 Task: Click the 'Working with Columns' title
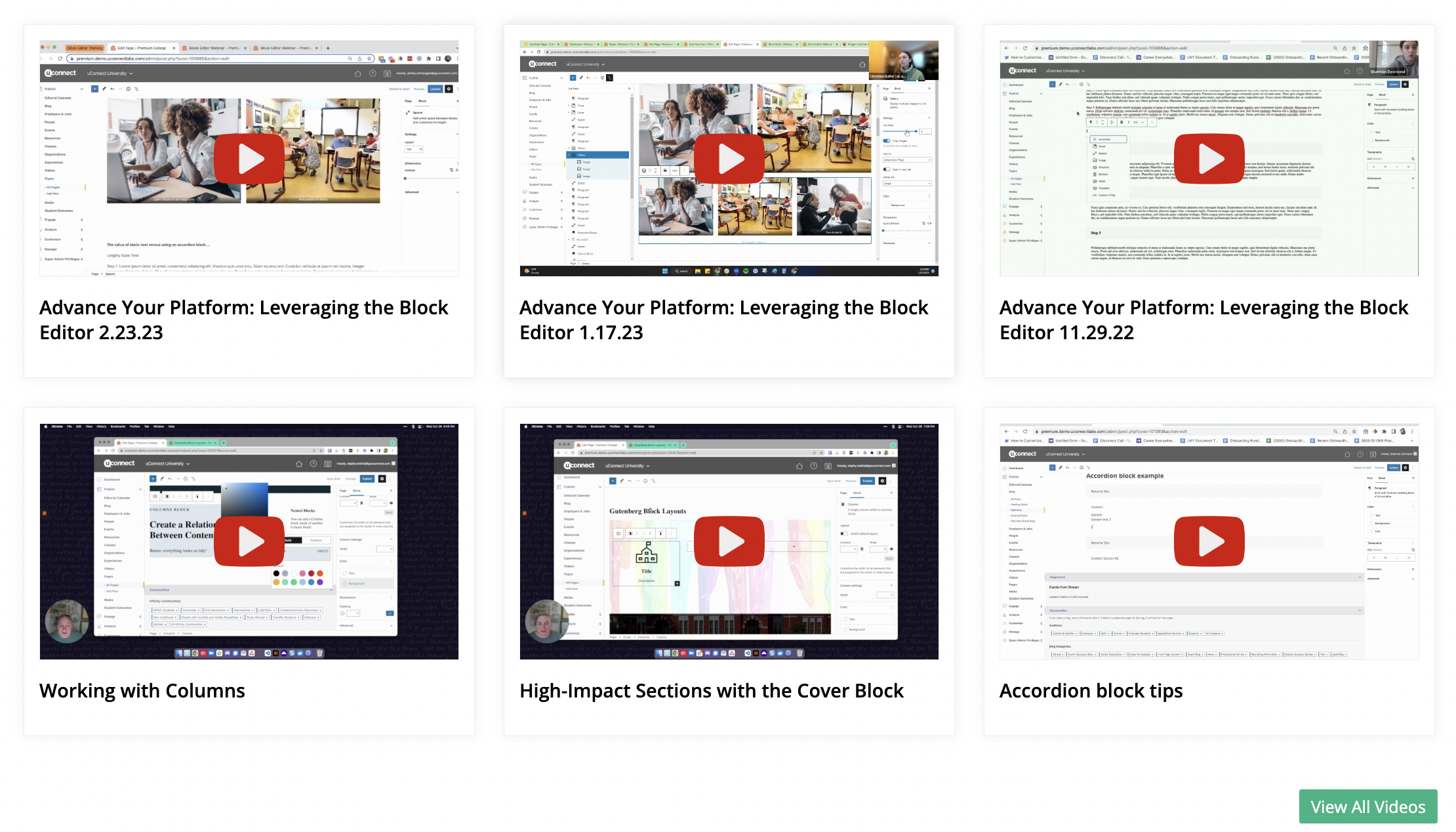click(142, 690)
